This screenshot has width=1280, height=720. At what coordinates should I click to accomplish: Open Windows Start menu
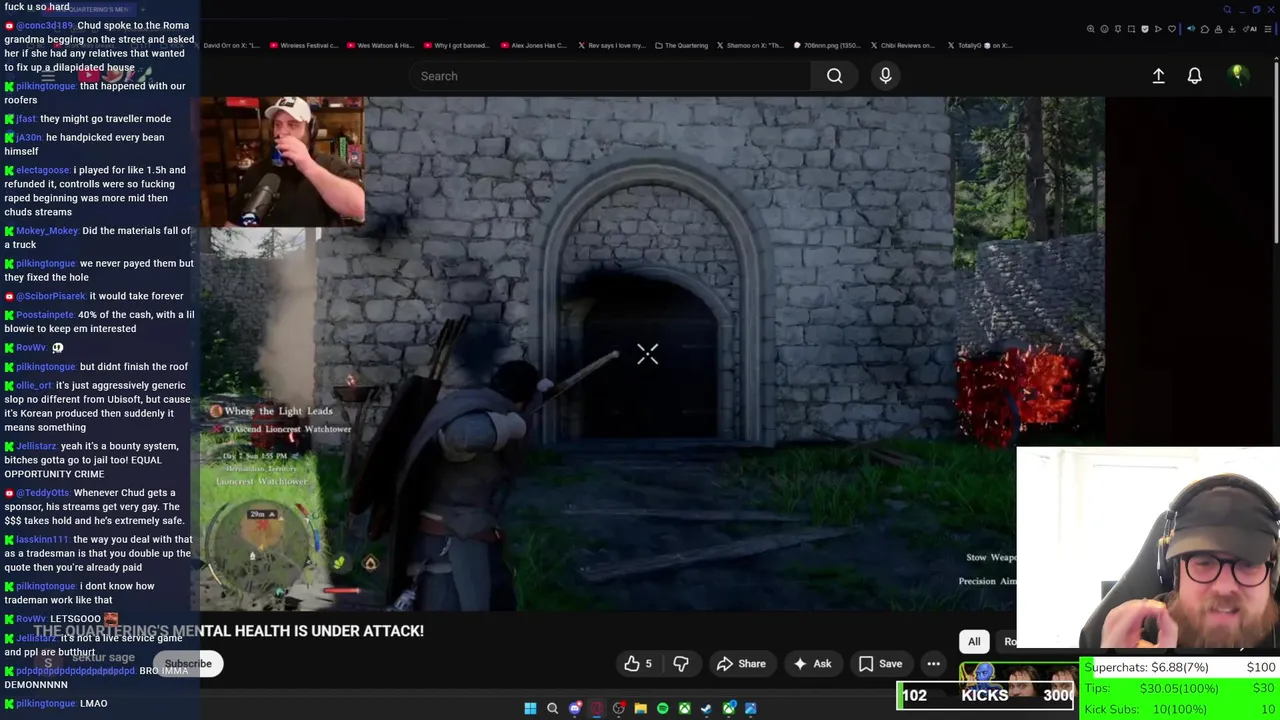[x=530, y=708]
